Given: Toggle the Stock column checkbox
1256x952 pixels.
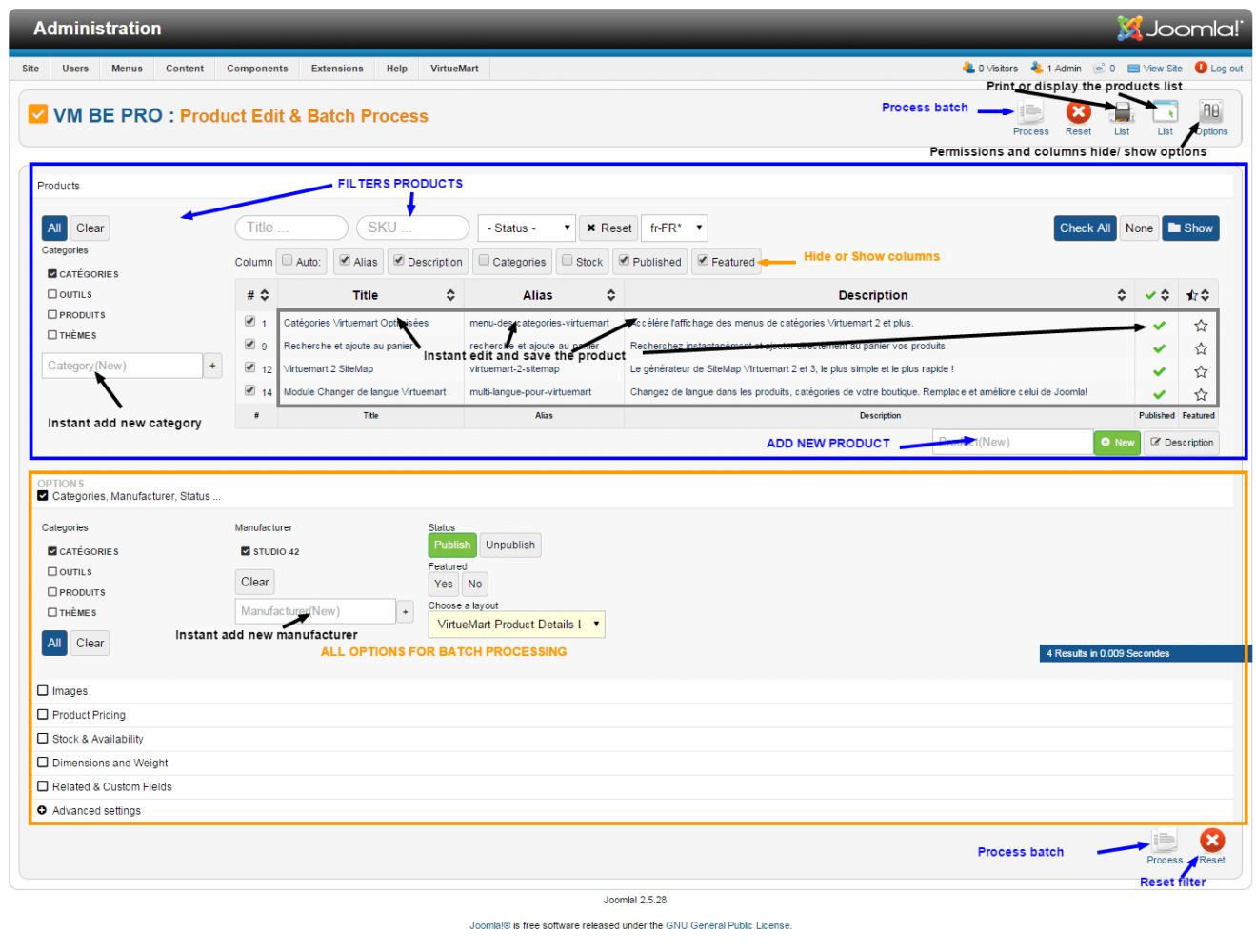Looking at the screenshot, I should pyautogui.click(x=568, y=260).
